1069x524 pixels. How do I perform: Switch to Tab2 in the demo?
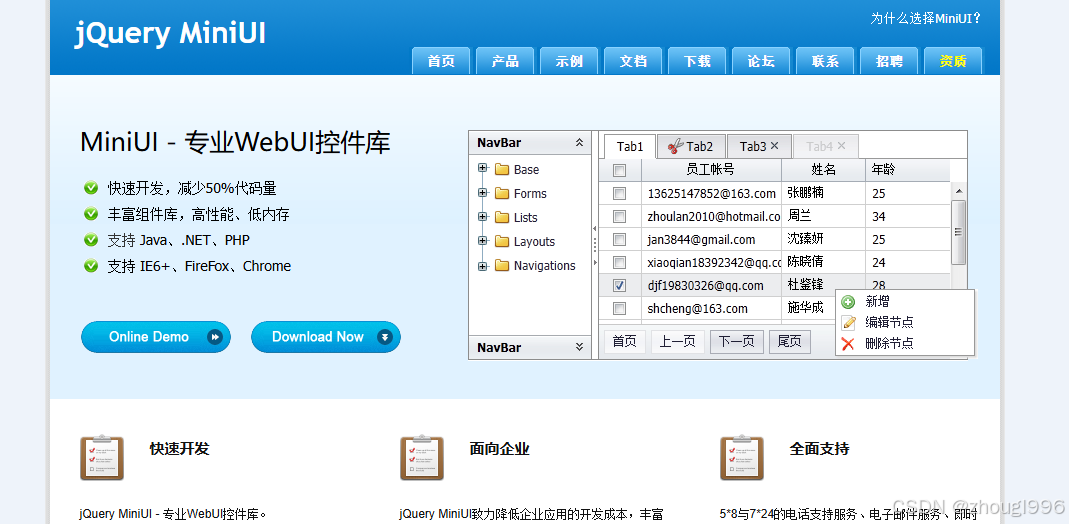click(691, 147)
